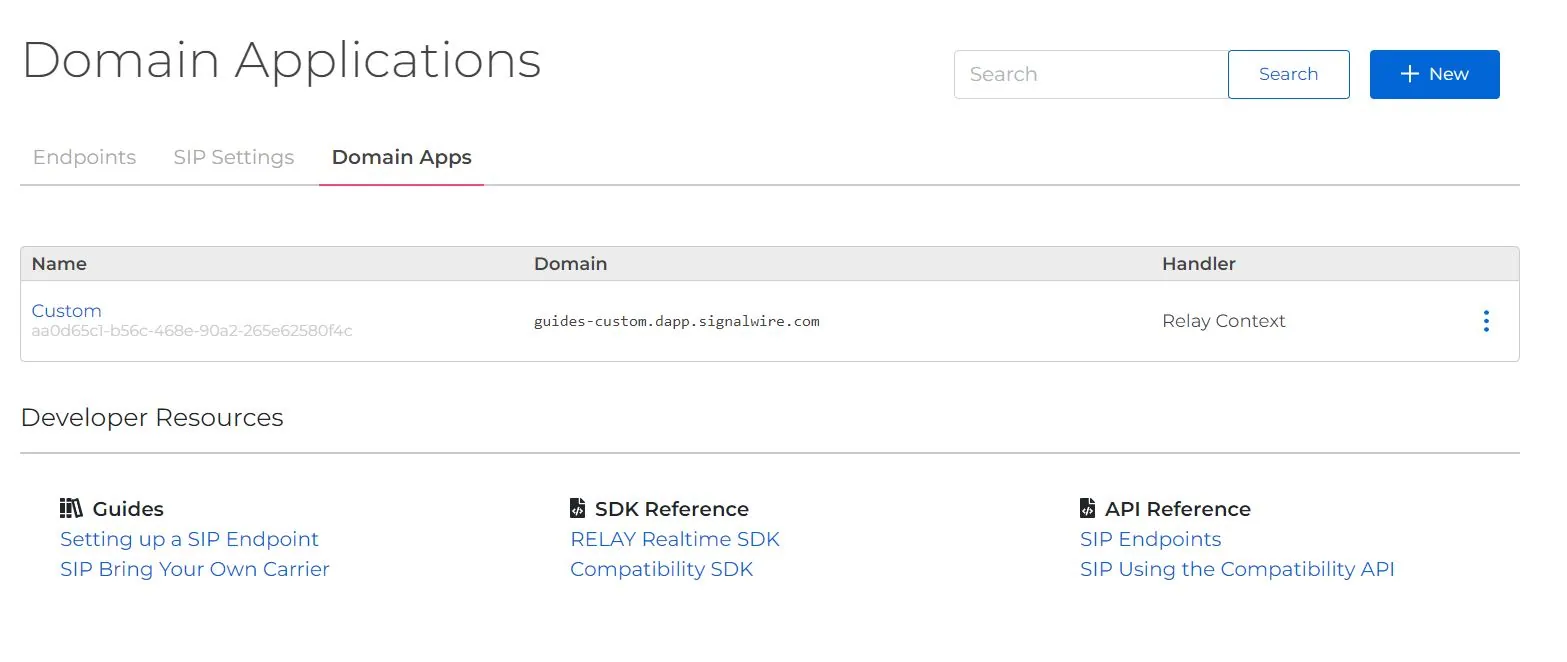Open the SIP Endpoints API reference
This screenshot has height=662, width=1567.
tap(1150, 539)
